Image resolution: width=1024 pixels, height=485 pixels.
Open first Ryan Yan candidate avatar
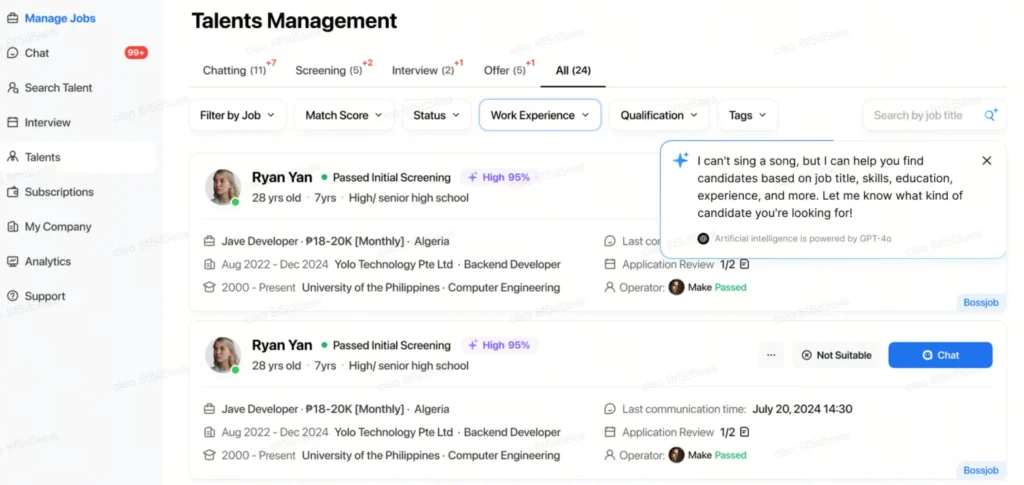[223, 187]
